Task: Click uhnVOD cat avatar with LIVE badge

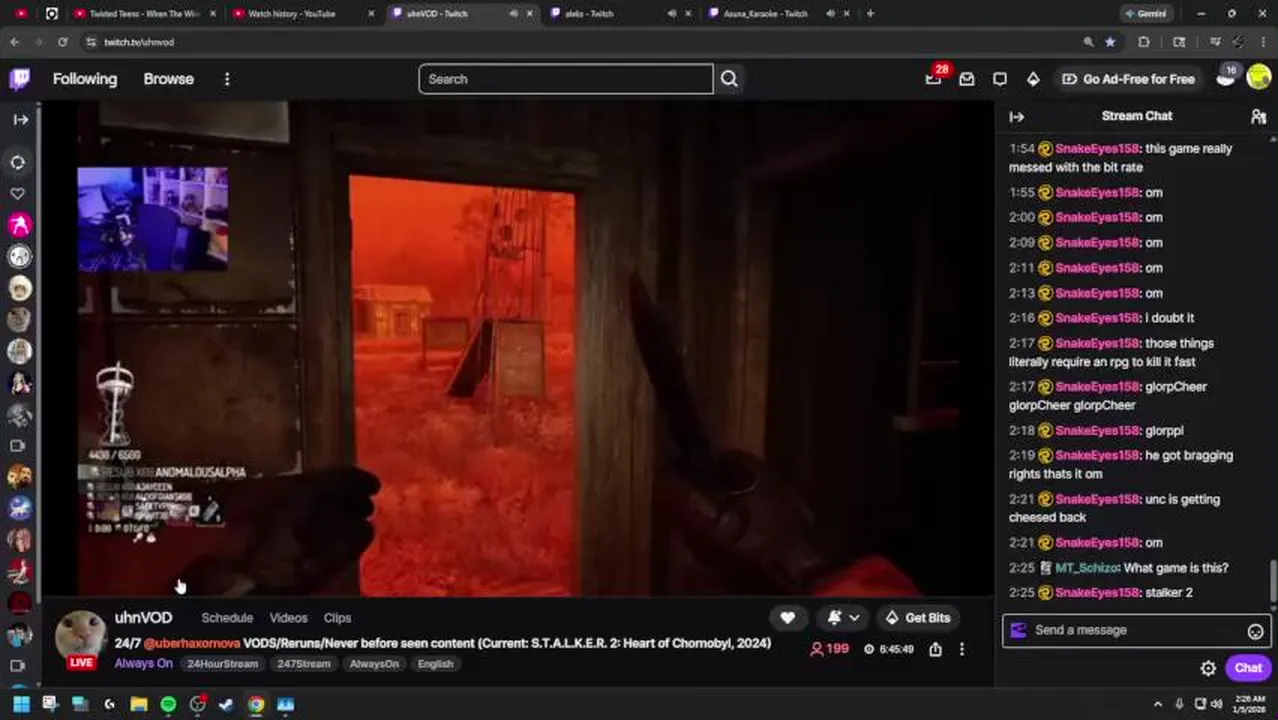Action: (x=80, y=639)
